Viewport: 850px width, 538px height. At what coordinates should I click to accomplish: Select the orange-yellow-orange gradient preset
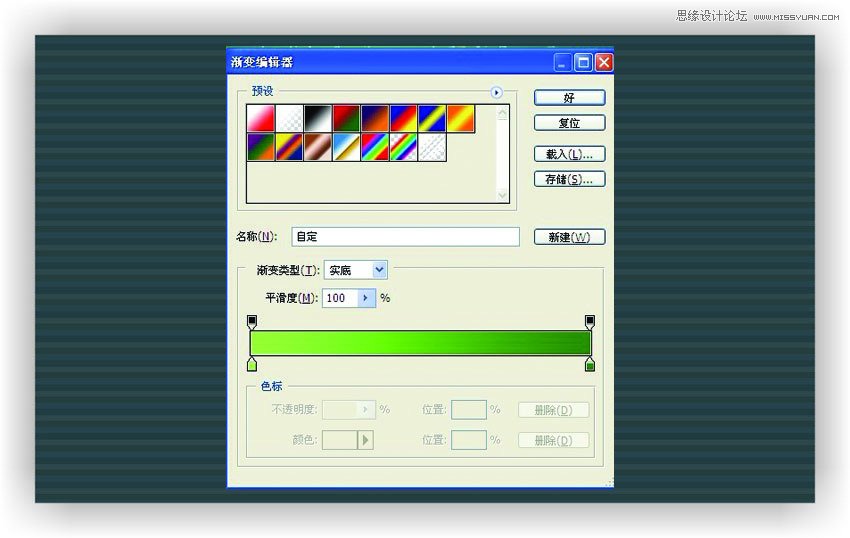[x=461, y=118]
